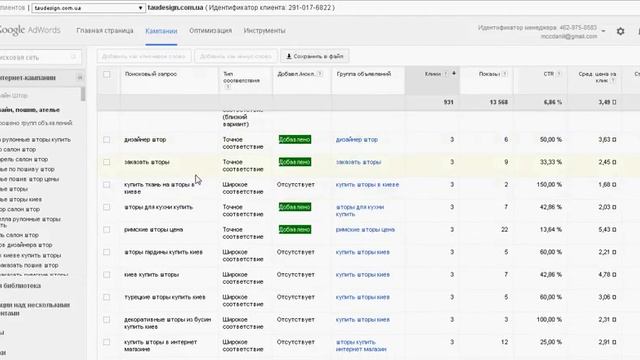Image resolution: width=640 pixels, height=360 pixels.
Task: Expand manager account dropdown arrow
Action: (603, 31)
